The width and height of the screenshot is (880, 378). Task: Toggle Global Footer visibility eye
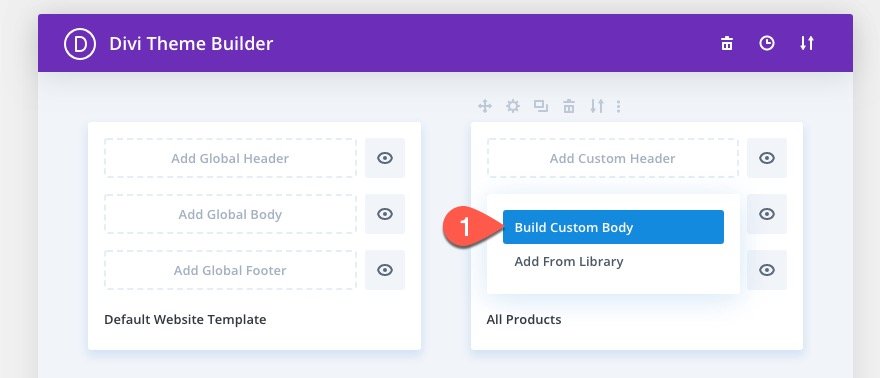(385, 270)
